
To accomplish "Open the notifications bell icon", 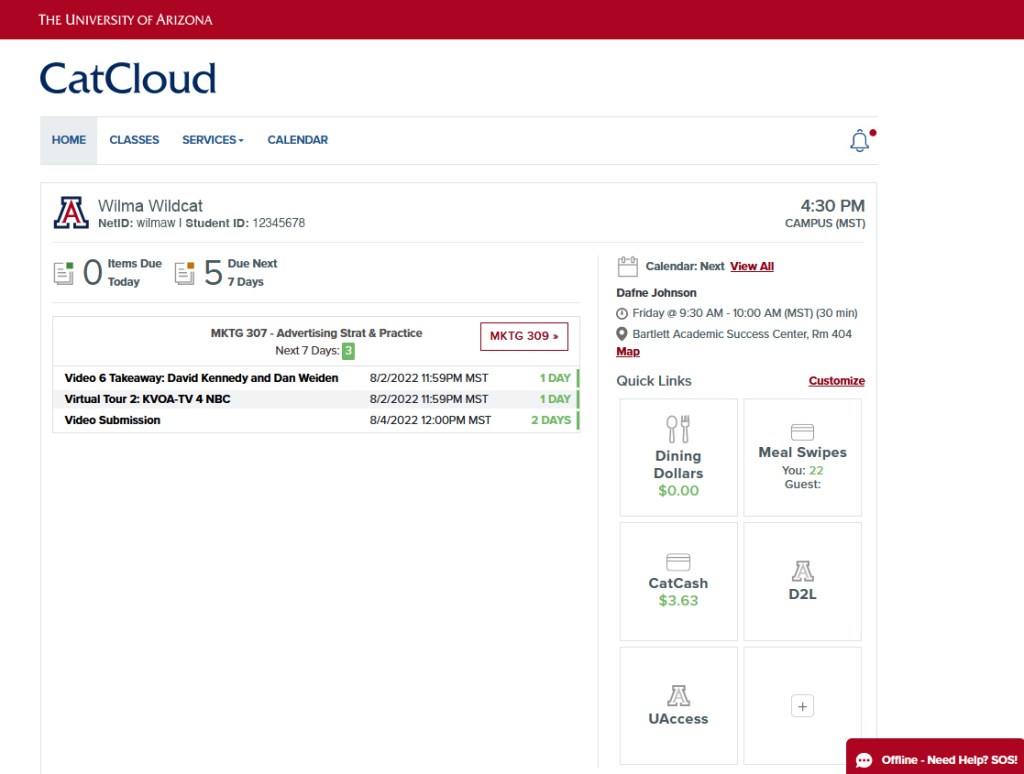I will 859,141.
